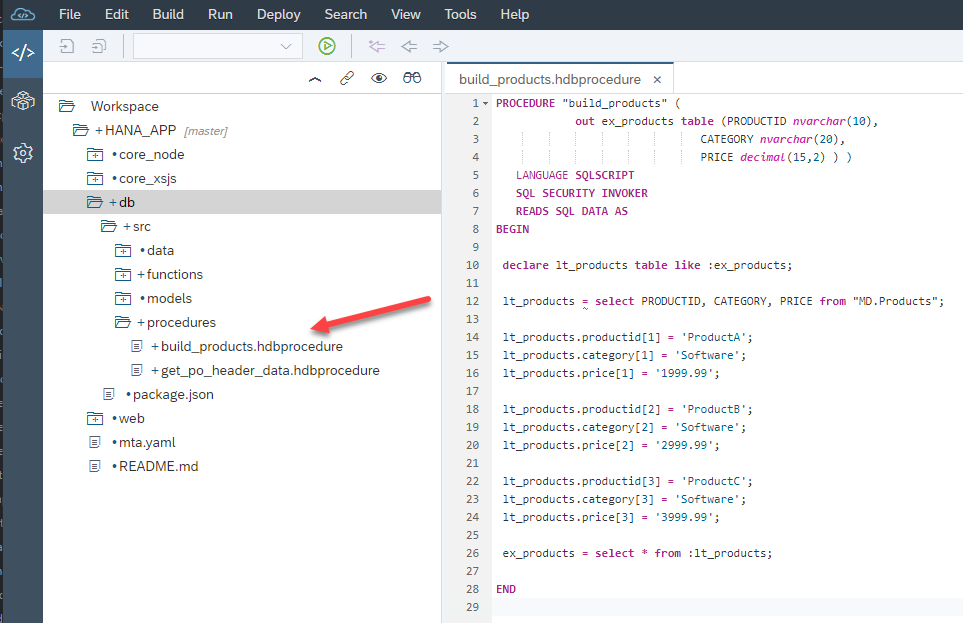Open the Resource Manager cubes icon in sidebar
The height and width of the screenshot is (623, 963).
tap(23, 101)
